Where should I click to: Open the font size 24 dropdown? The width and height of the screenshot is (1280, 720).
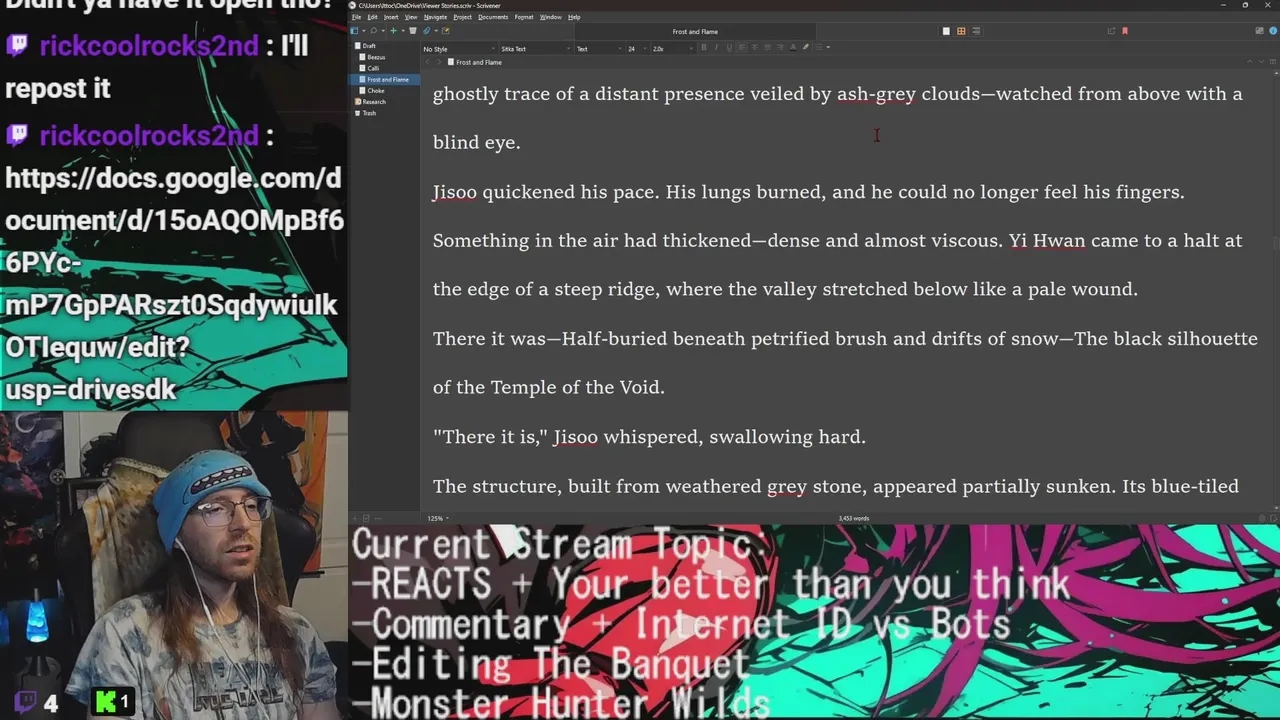coord(637,49)
